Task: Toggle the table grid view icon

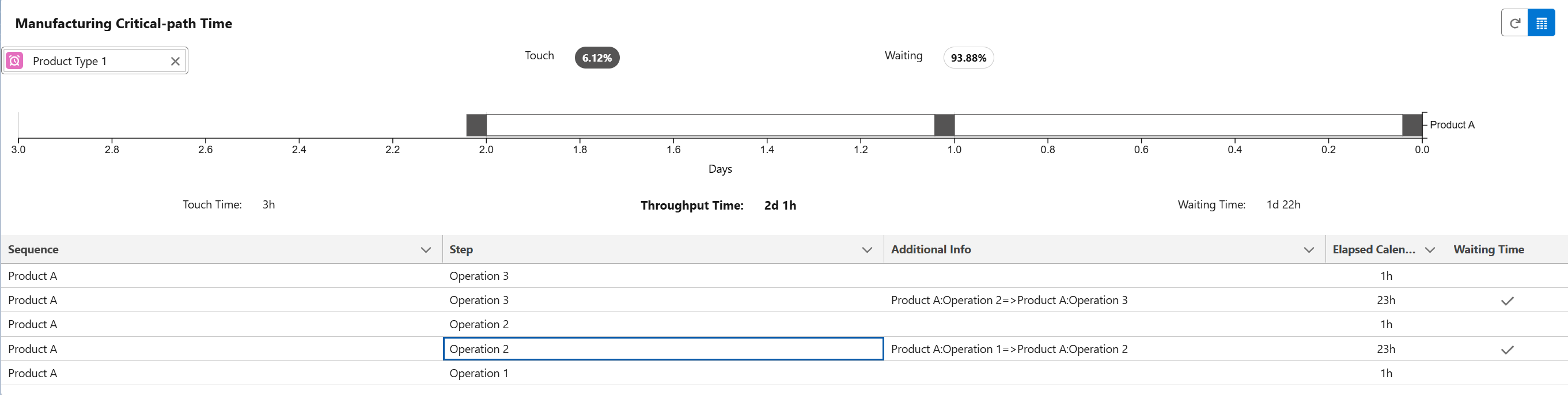Action: click(x=1542, y=23)
